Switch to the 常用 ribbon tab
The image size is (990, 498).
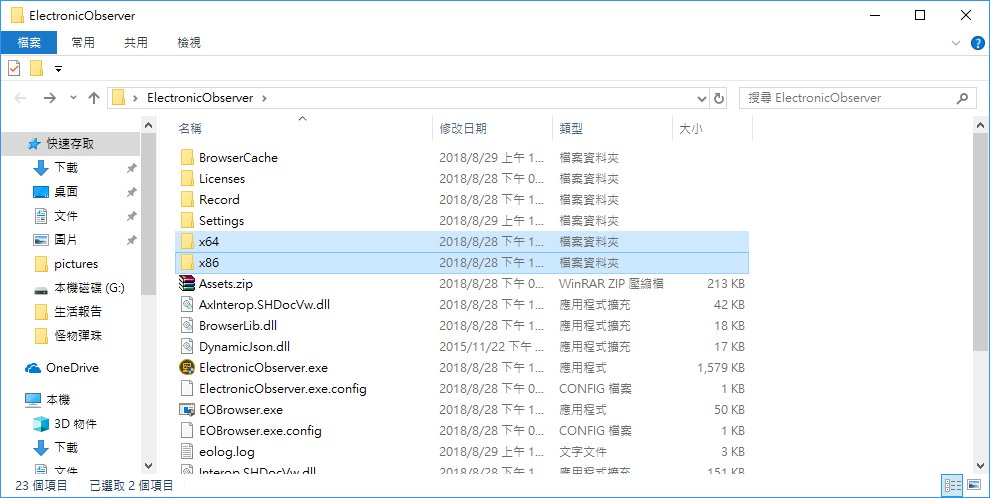point(83,42)
